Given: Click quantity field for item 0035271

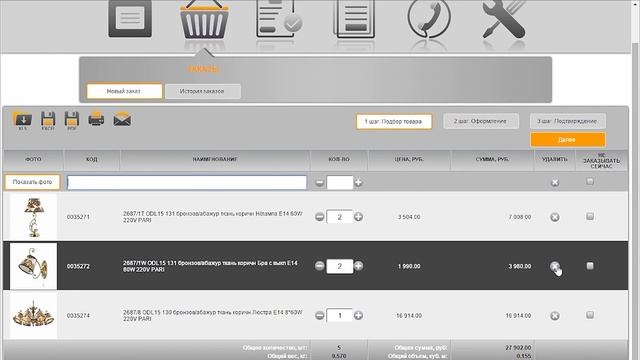Looking at the screenshot, I should [x=340, y=217].
